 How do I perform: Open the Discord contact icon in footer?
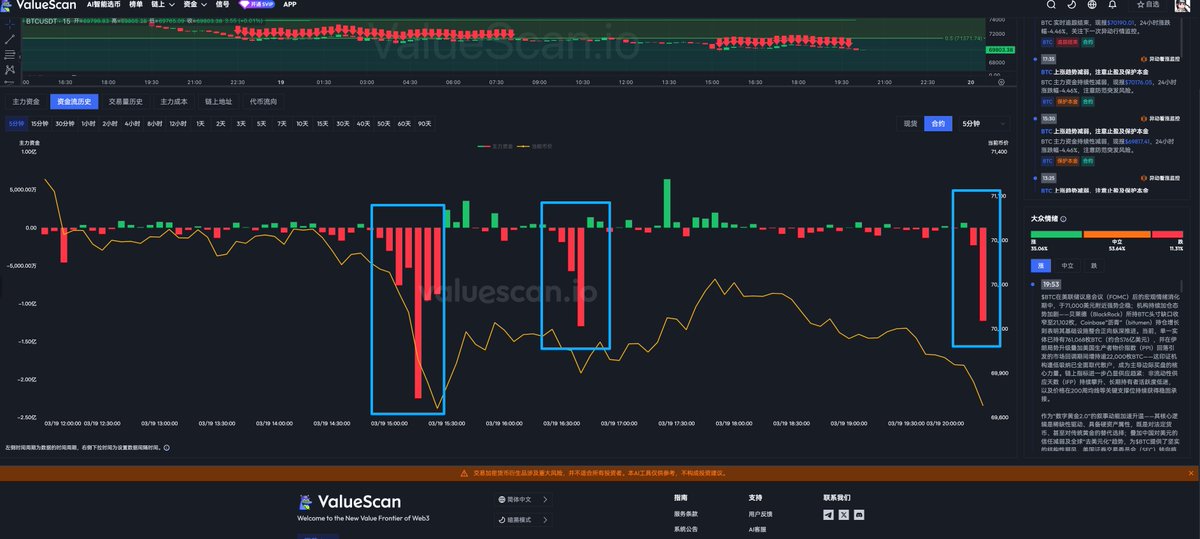859,514
